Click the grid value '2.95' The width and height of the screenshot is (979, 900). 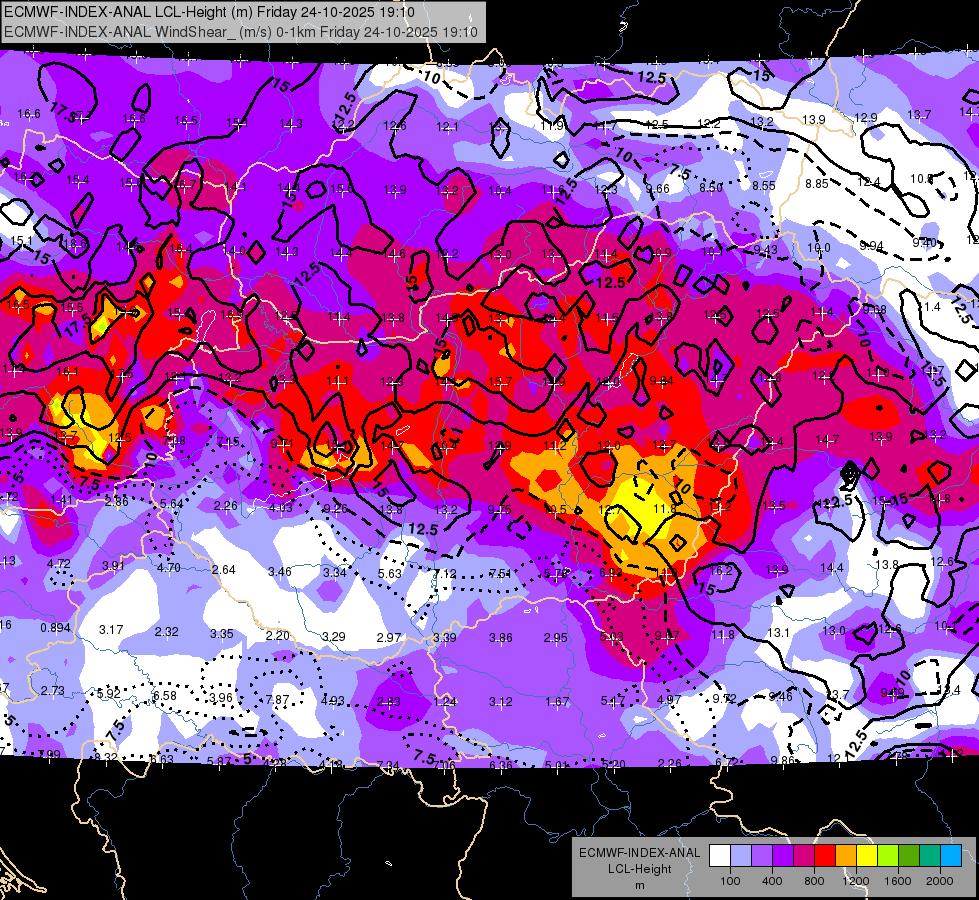[556, 638]
